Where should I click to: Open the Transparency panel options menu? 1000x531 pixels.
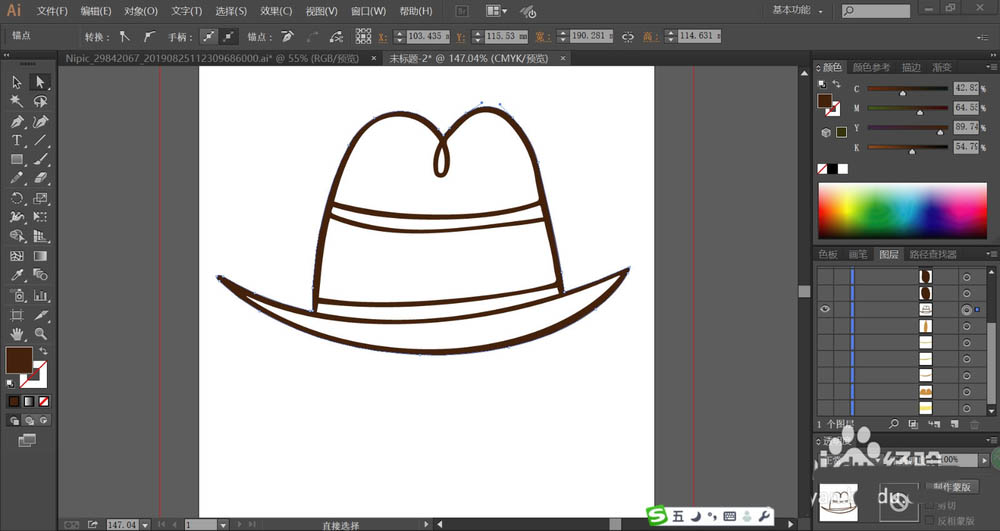(991, 440)
